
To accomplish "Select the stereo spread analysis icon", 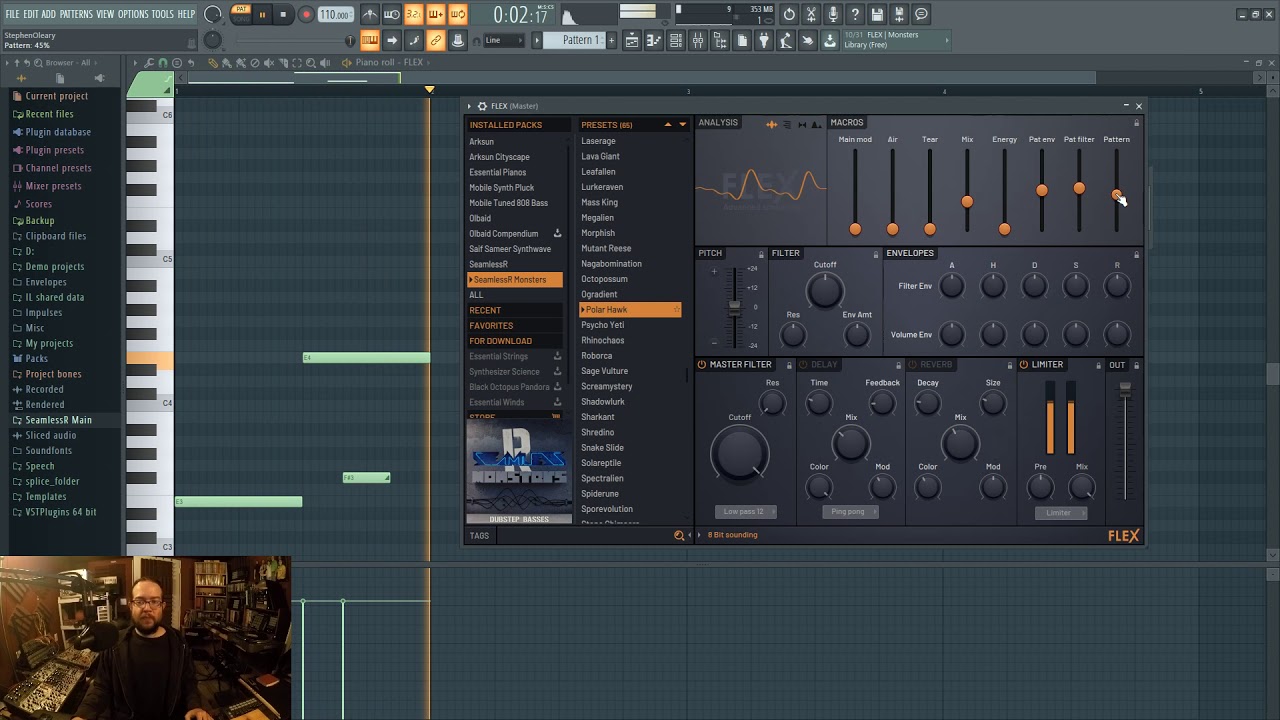I will [801, 124].
